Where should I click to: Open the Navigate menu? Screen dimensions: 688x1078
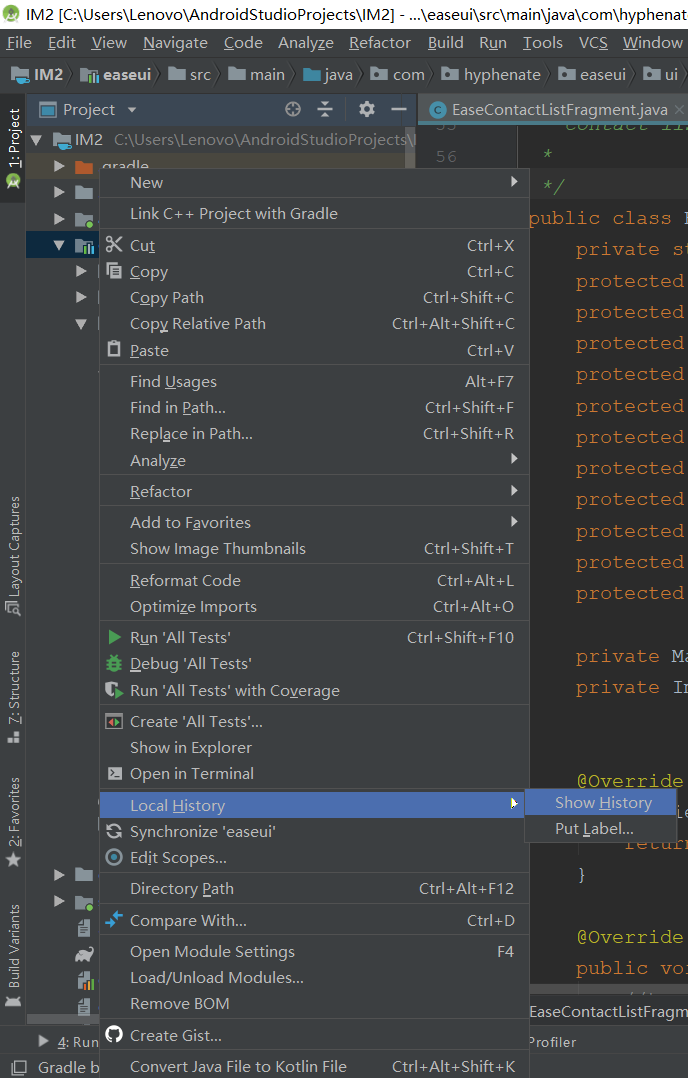click(x=175, y=43)
